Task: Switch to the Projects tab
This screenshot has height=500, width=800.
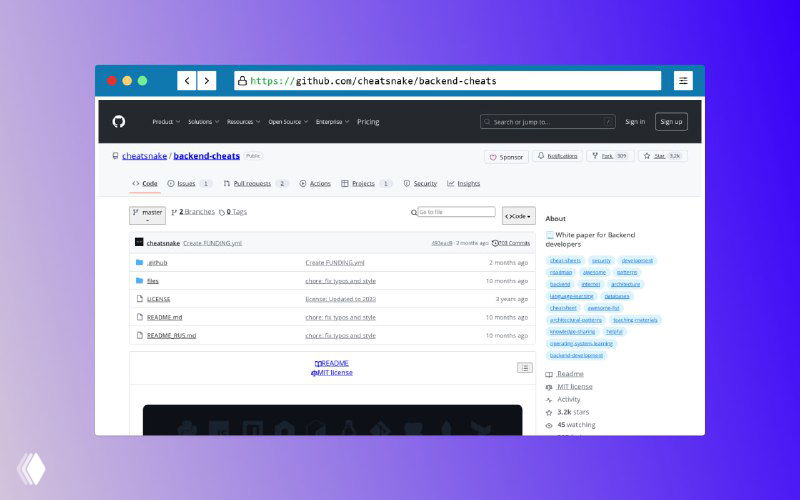Action: pos(366,184)
